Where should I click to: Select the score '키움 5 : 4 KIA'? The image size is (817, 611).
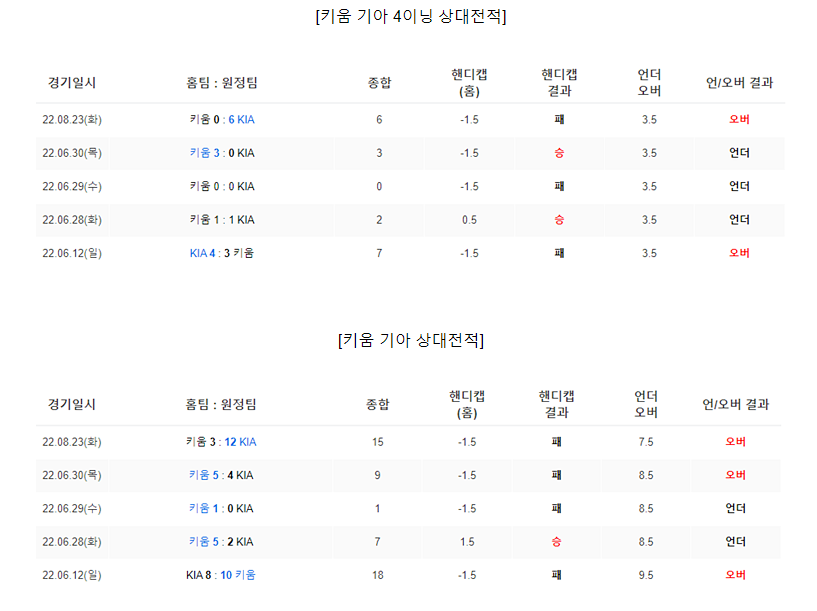[x=221, y=475]
